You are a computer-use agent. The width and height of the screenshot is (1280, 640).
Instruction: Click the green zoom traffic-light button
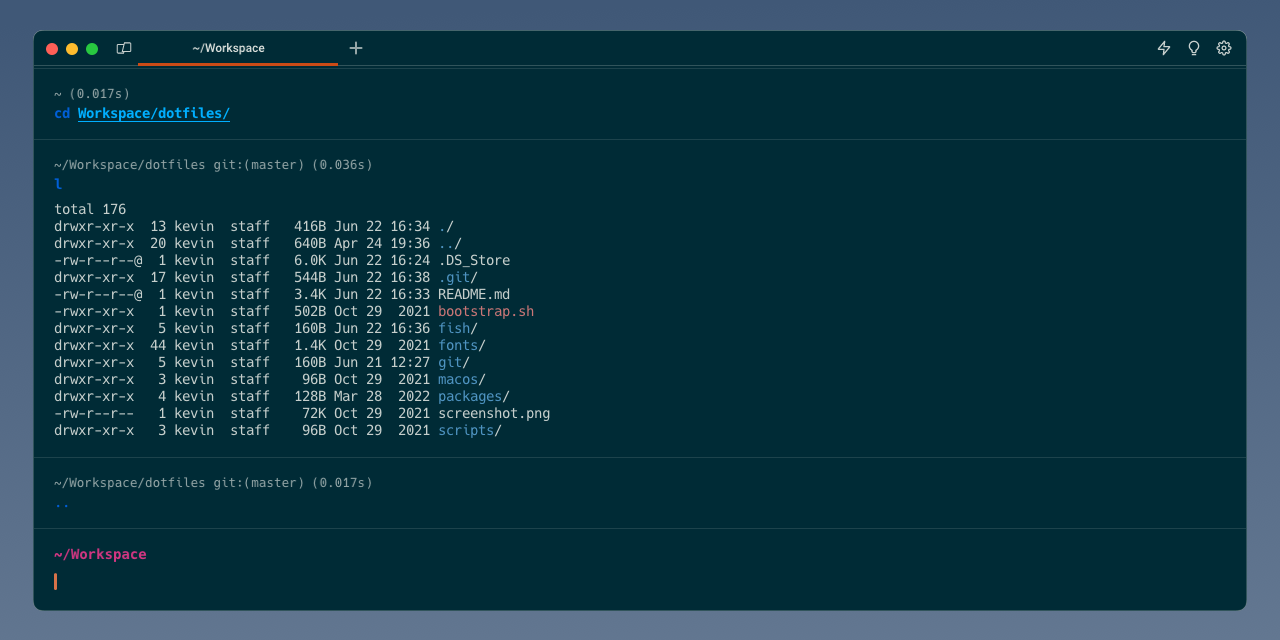point(91,47)
